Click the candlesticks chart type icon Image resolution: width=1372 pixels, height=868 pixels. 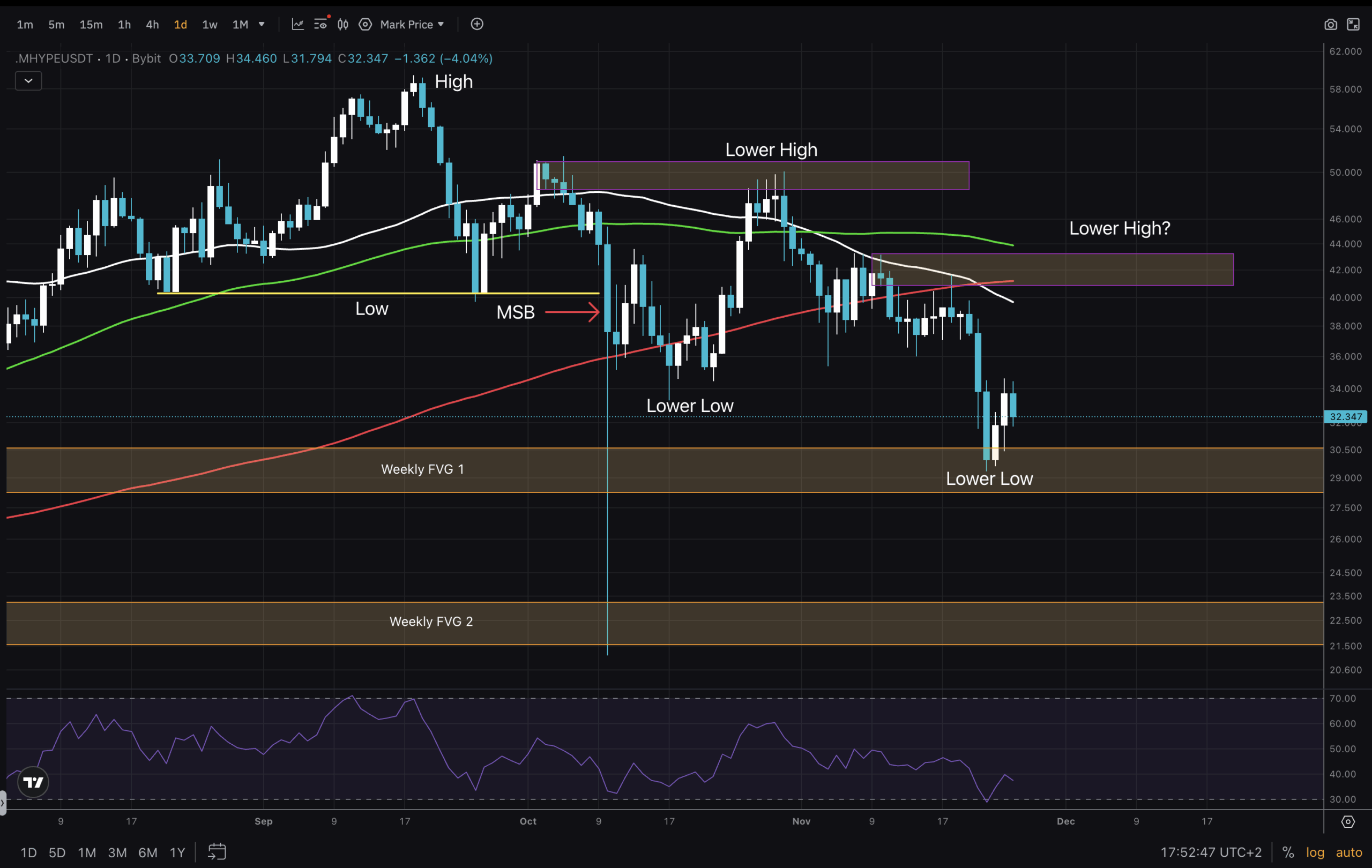pos(342,24)
